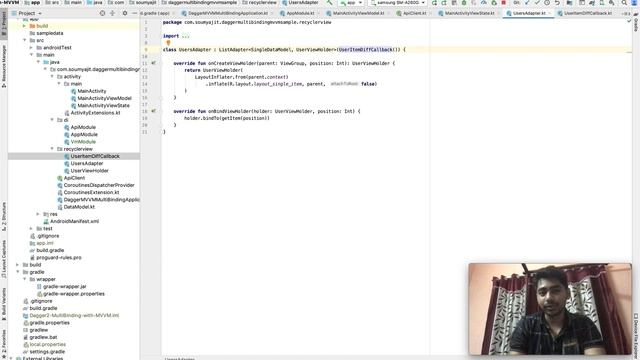Image resolution: width=640 pixels, height=360 pixels.
Task: Click the Git revert arrow icon
Action: 557,3
